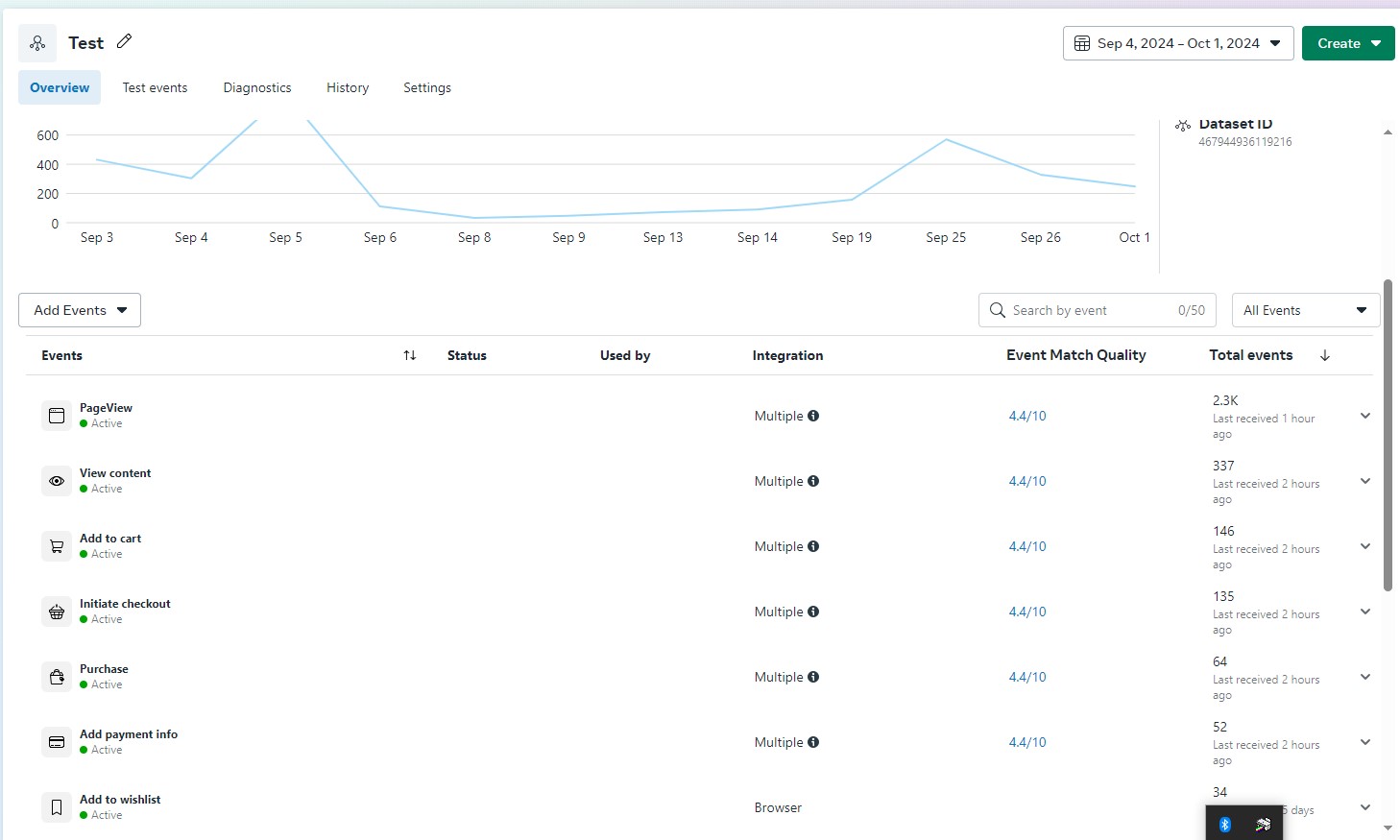Toggle sort arrows on Events column
Image resolution: width=1400 pixels, height=840 pixels.
pyautogui.click(x=410, y=355)
